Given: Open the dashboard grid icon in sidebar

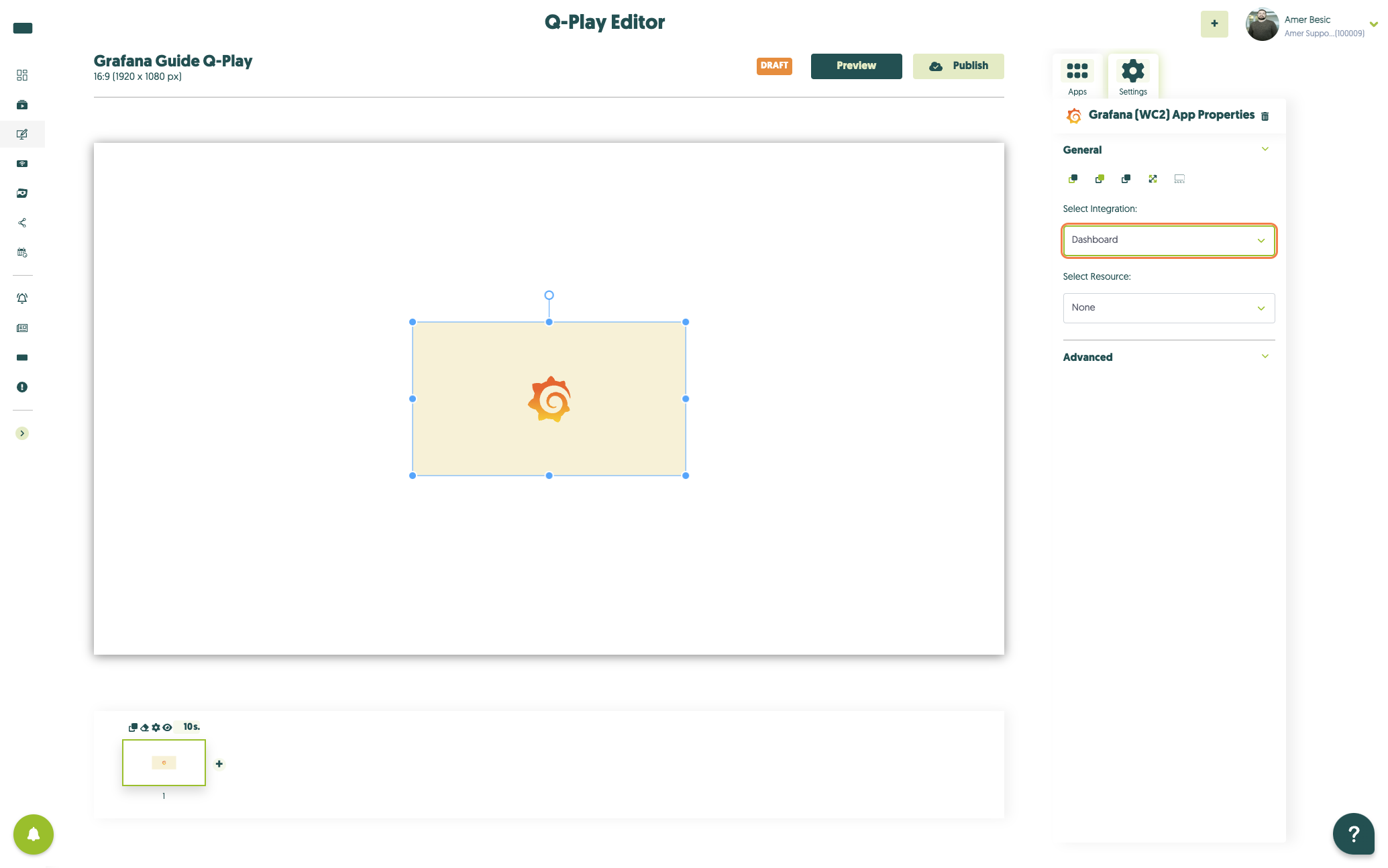Looking at the screenshot, I should (22, 75).
